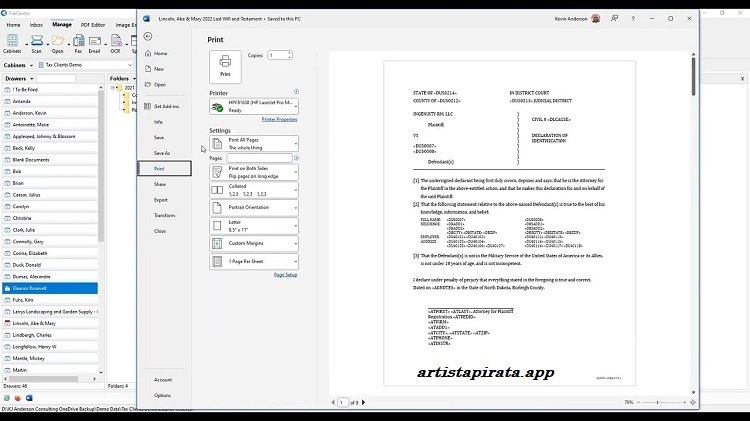Click the Pages info icon
Image resolution: width=750 pixels, height=421 pixels.
tap(296, 158)
